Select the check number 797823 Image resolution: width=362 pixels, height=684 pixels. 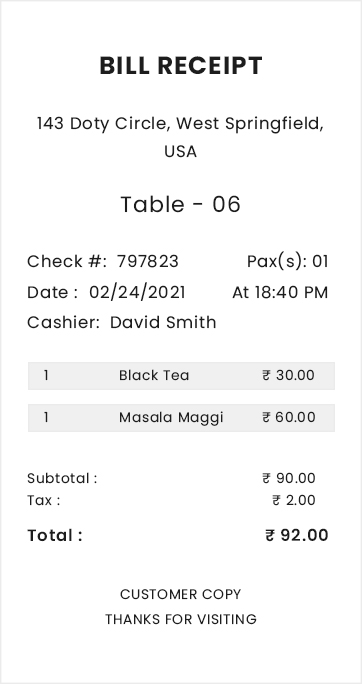pyautogui.click(x=148, y=262)
